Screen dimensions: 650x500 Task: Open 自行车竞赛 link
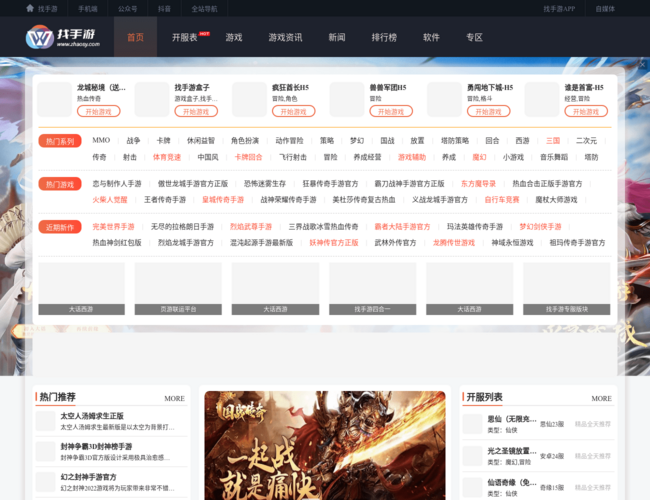coord(502,200)
